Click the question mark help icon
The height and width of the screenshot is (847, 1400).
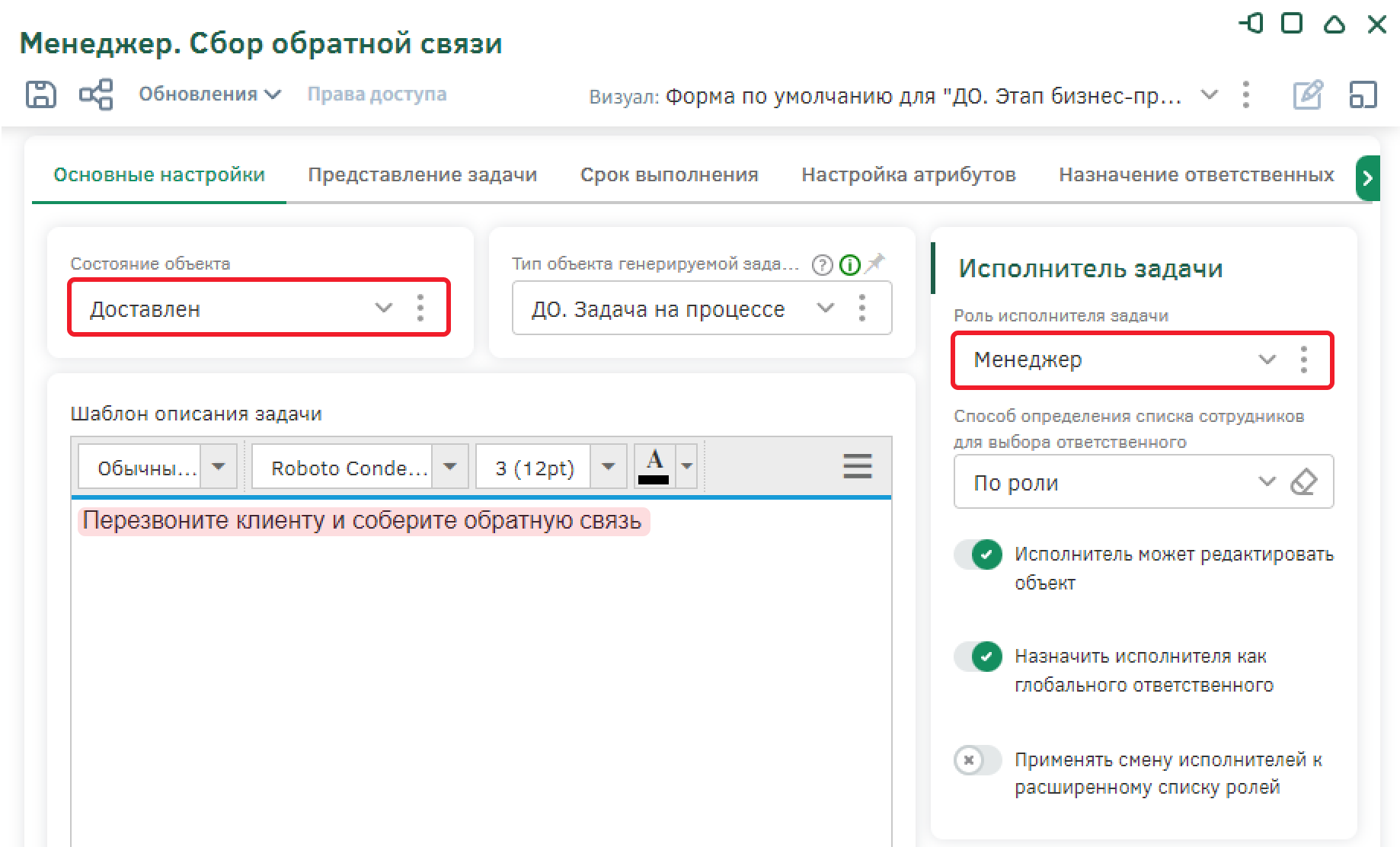(822, 265)
